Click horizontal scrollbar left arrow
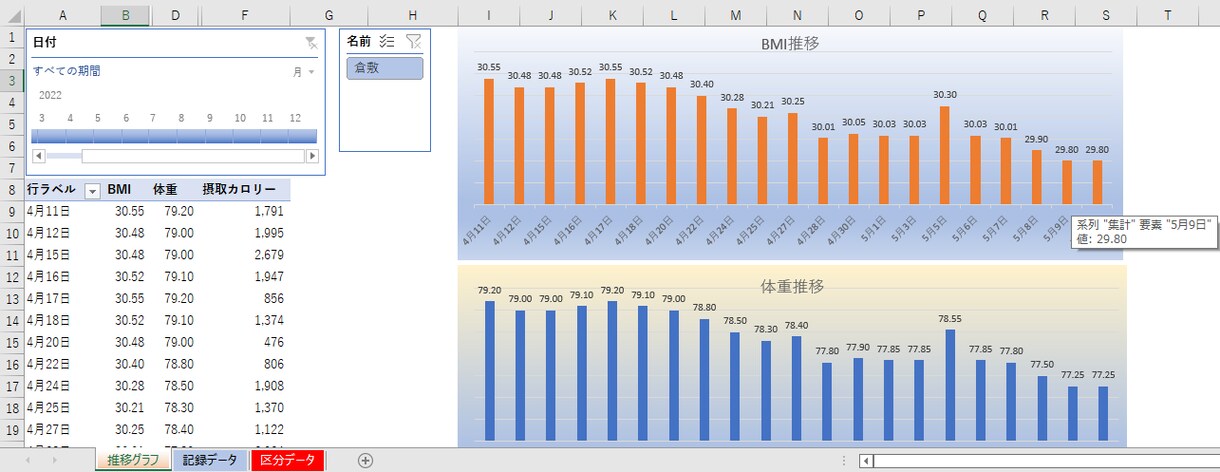 pos(866,461)
